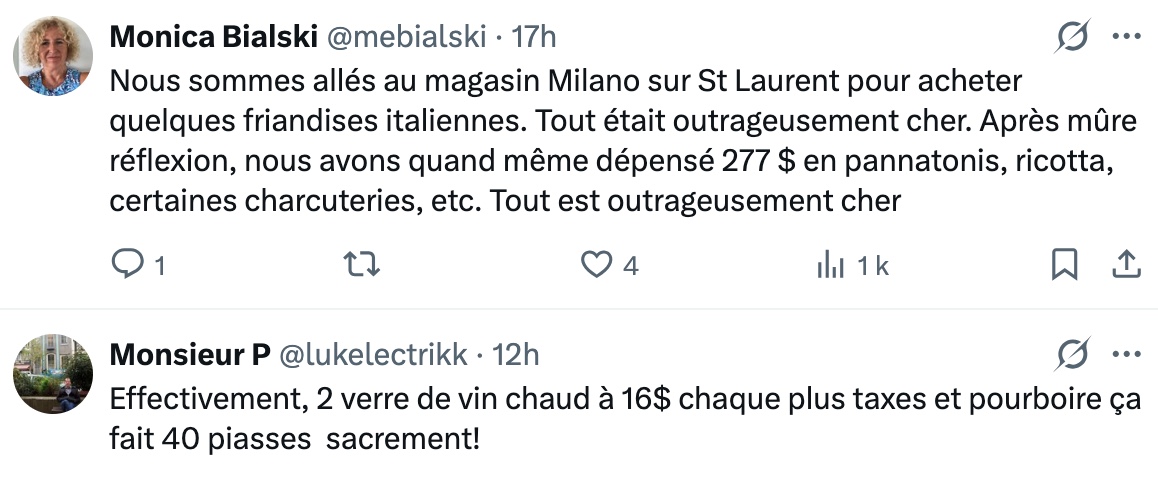Open more options on Monica's tweet
This screenshot has width=1158, height=478.
coord(1126,37)
